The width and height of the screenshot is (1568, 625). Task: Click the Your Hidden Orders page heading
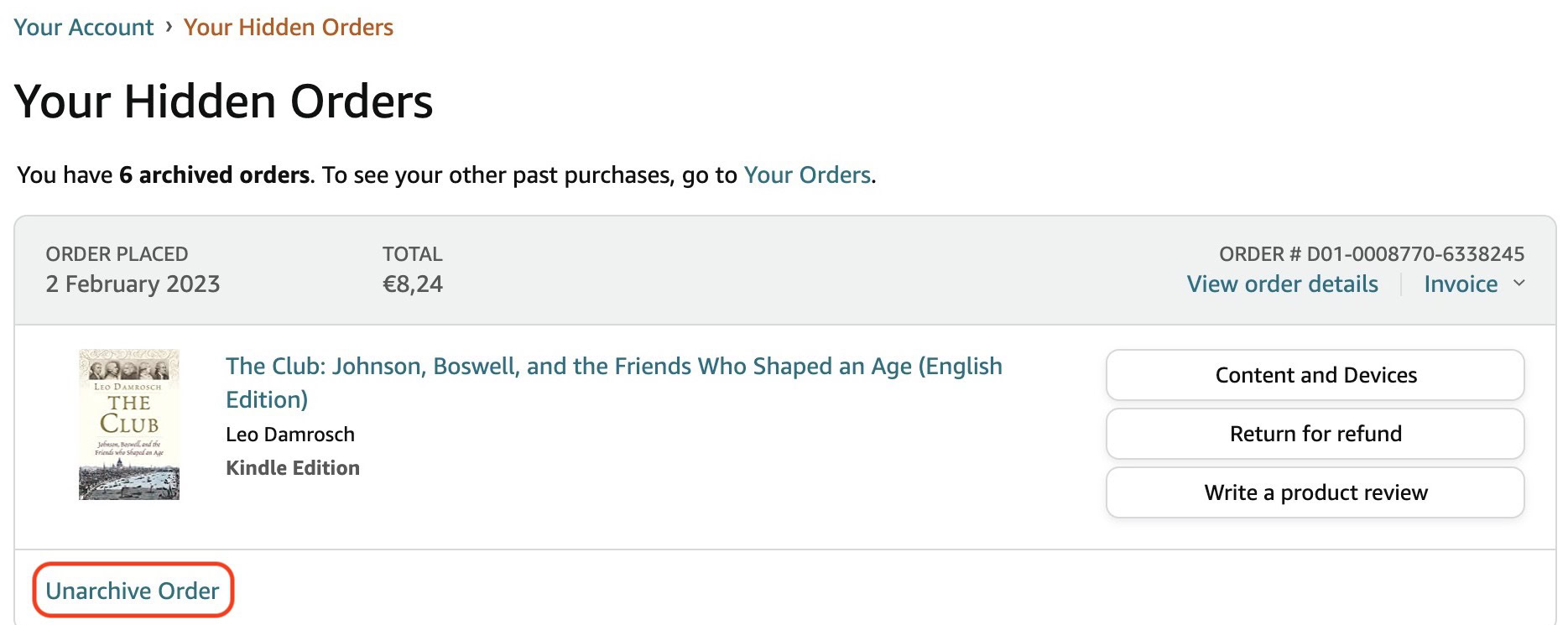[223, 102]
